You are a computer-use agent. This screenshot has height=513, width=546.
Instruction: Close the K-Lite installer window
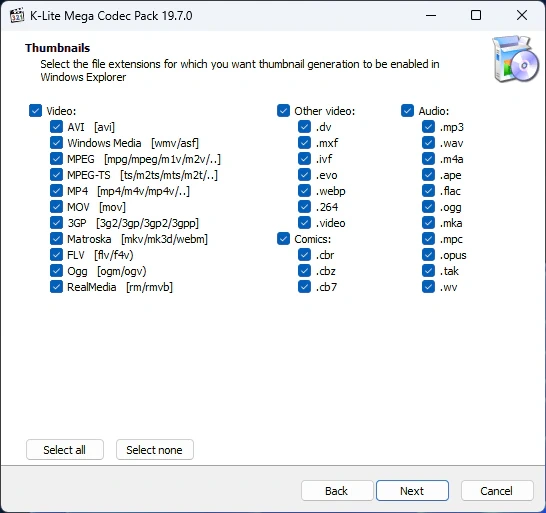click(522, 15)
